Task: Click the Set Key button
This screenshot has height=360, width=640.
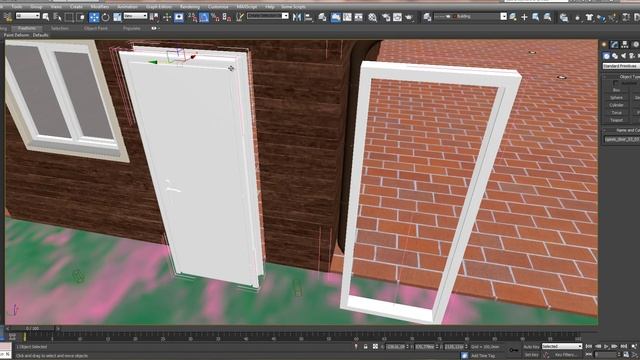Action: point(531,355)
